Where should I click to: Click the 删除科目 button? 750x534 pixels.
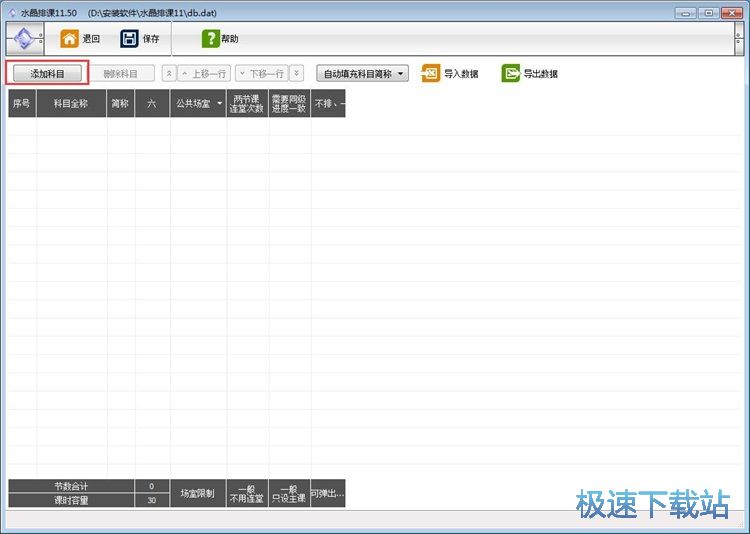click(121, 74)
